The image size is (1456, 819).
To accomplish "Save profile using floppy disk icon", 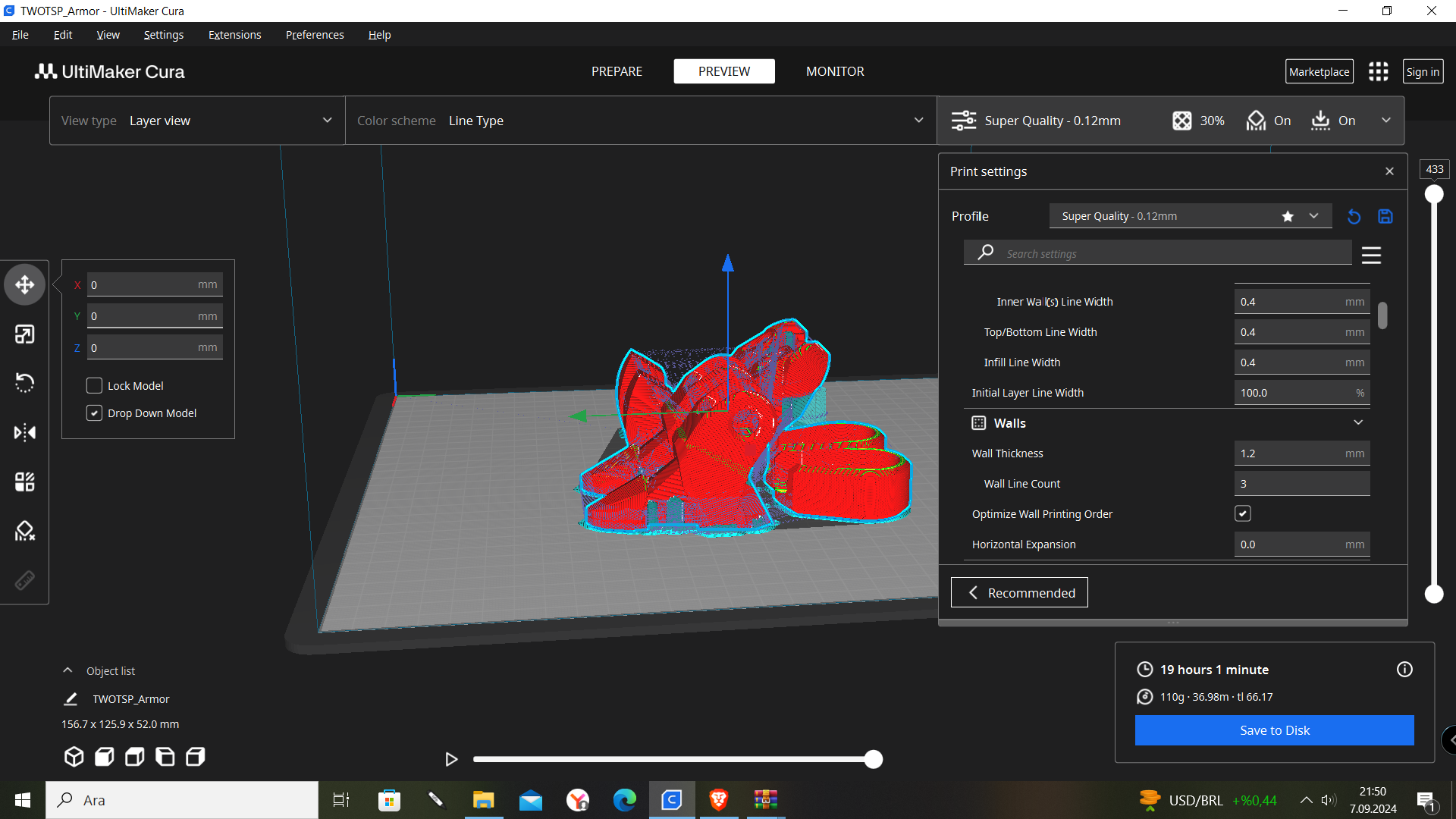I will pyautogui.click(x=1385, y=217).
